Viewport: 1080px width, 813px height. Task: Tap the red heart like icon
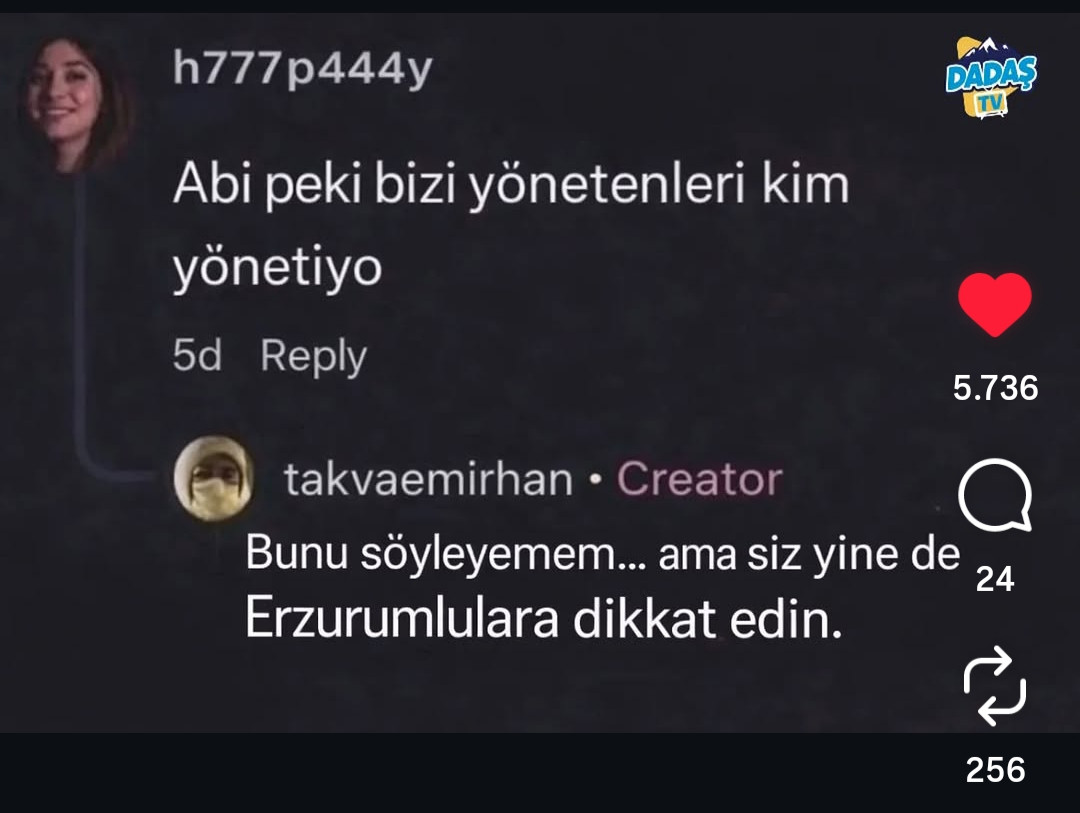[x=995, y=304]
